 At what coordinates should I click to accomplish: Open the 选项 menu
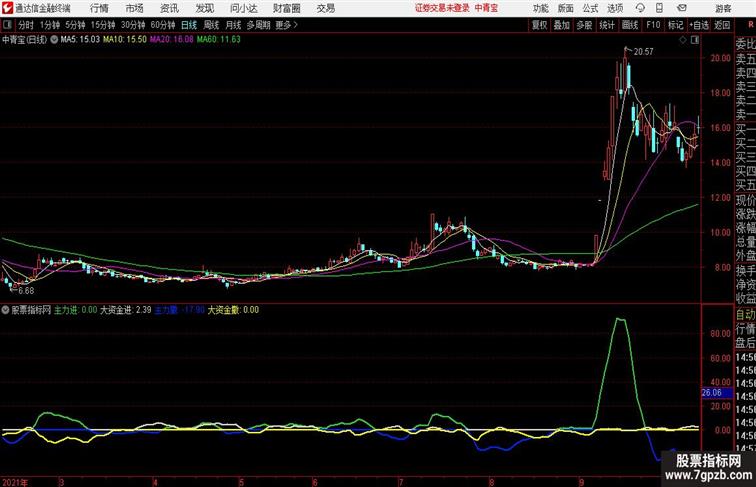pos(615,8)
